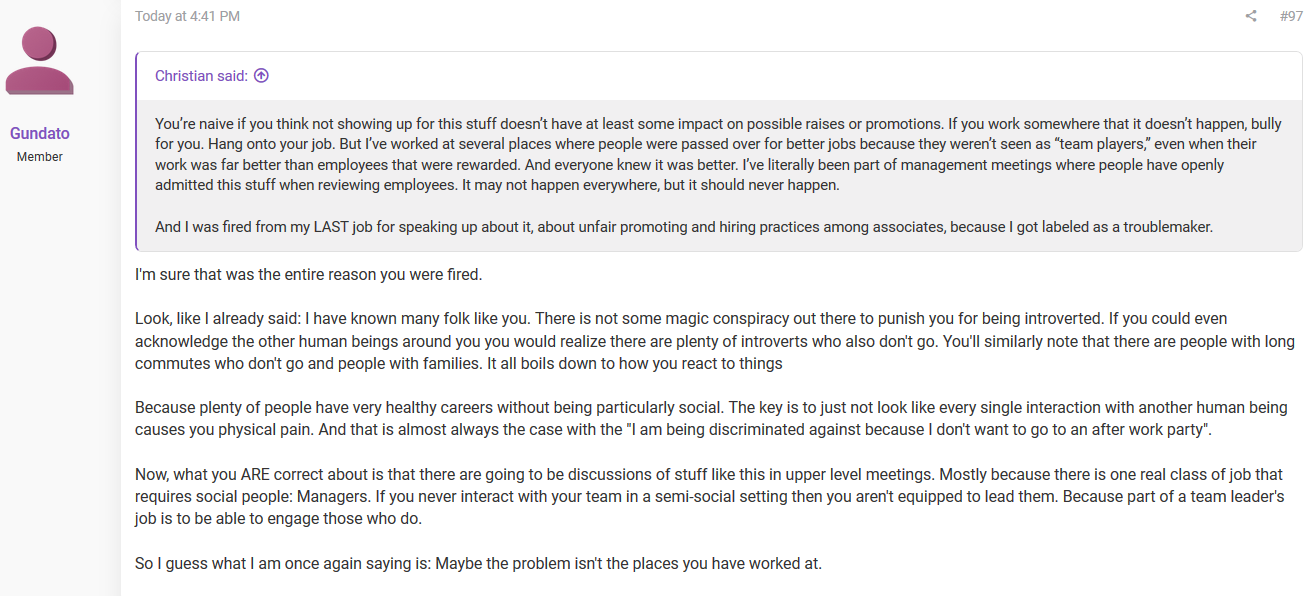
Task: Click the 'Christian said:' quote header link
Action: pyautogui.click(x=201, y=76)
